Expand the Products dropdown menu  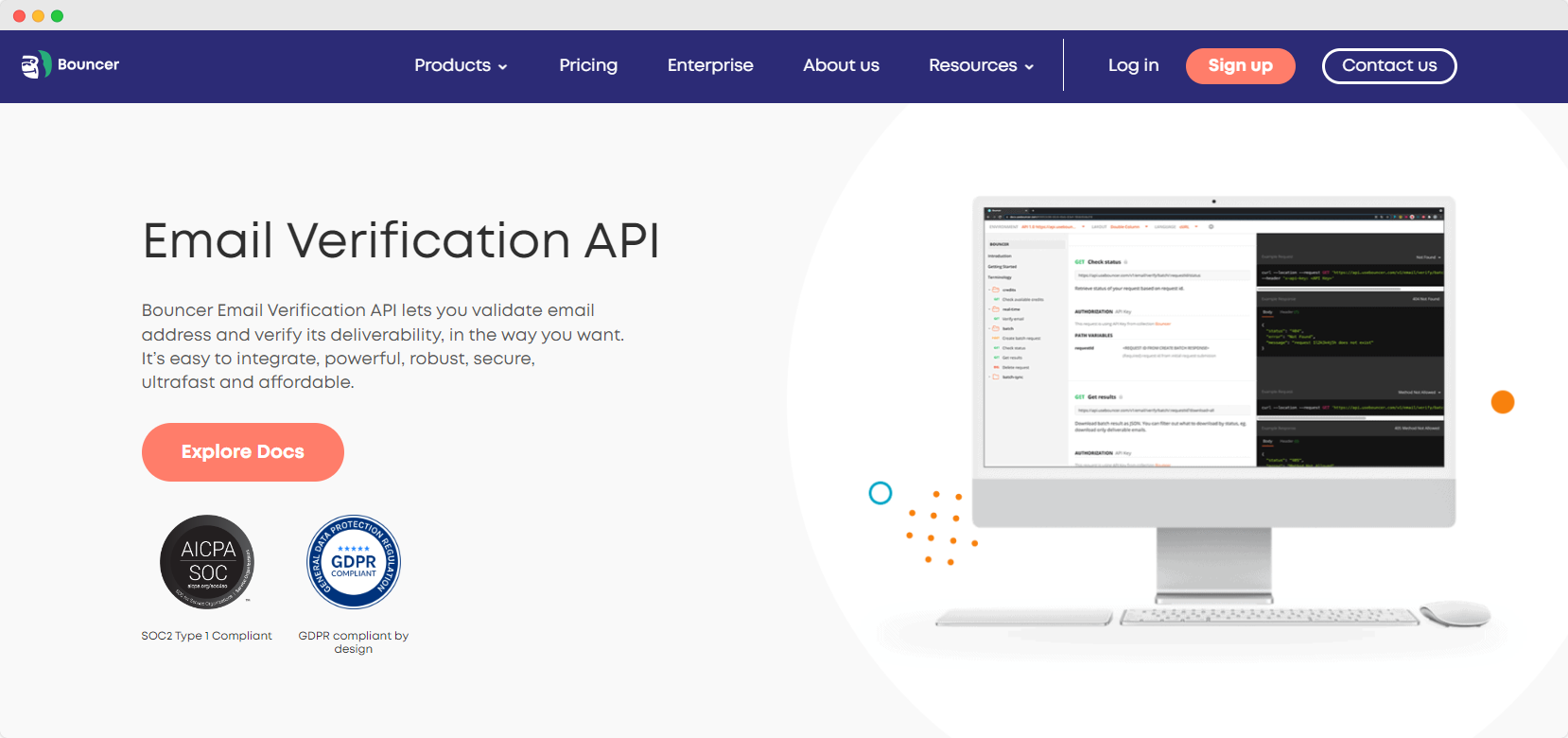(x=452, y=65)
